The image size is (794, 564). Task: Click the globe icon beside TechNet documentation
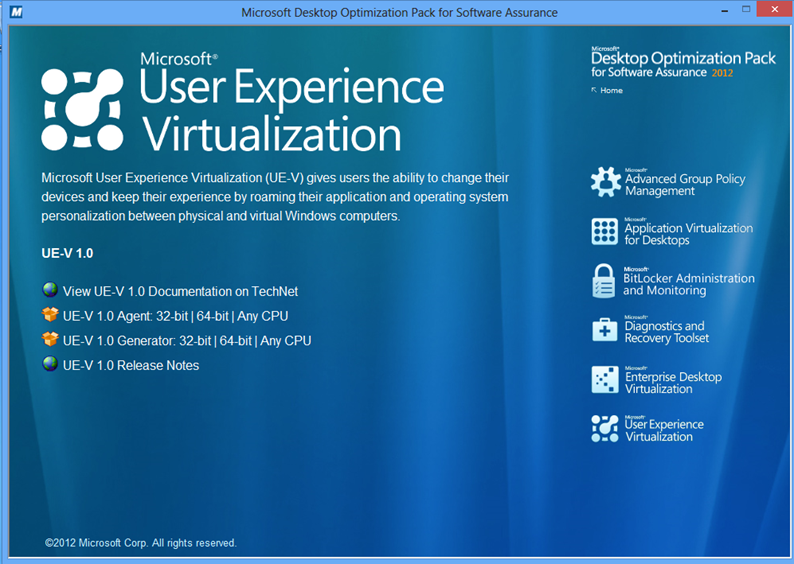pos(50,291)
